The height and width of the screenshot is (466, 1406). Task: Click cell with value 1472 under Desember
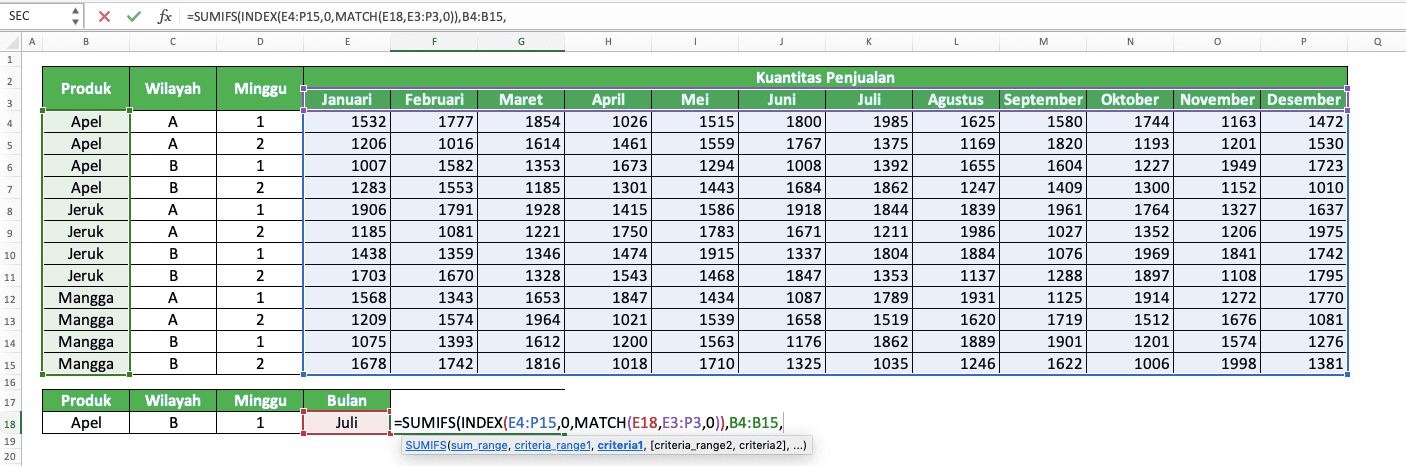(1304, 121)
